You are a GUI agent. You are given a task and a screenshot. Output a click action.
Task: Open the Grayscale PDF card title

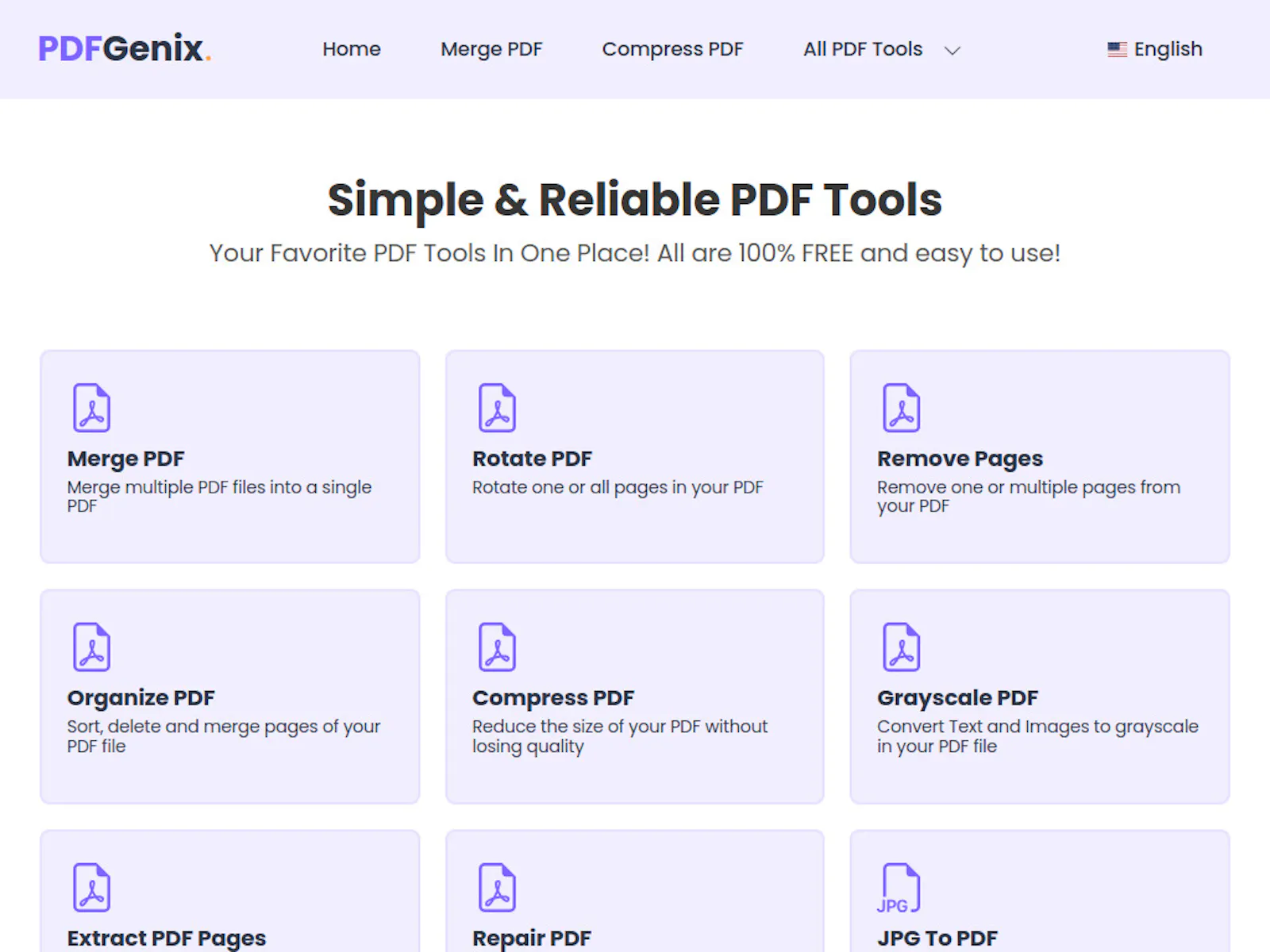tap(957, 698)
